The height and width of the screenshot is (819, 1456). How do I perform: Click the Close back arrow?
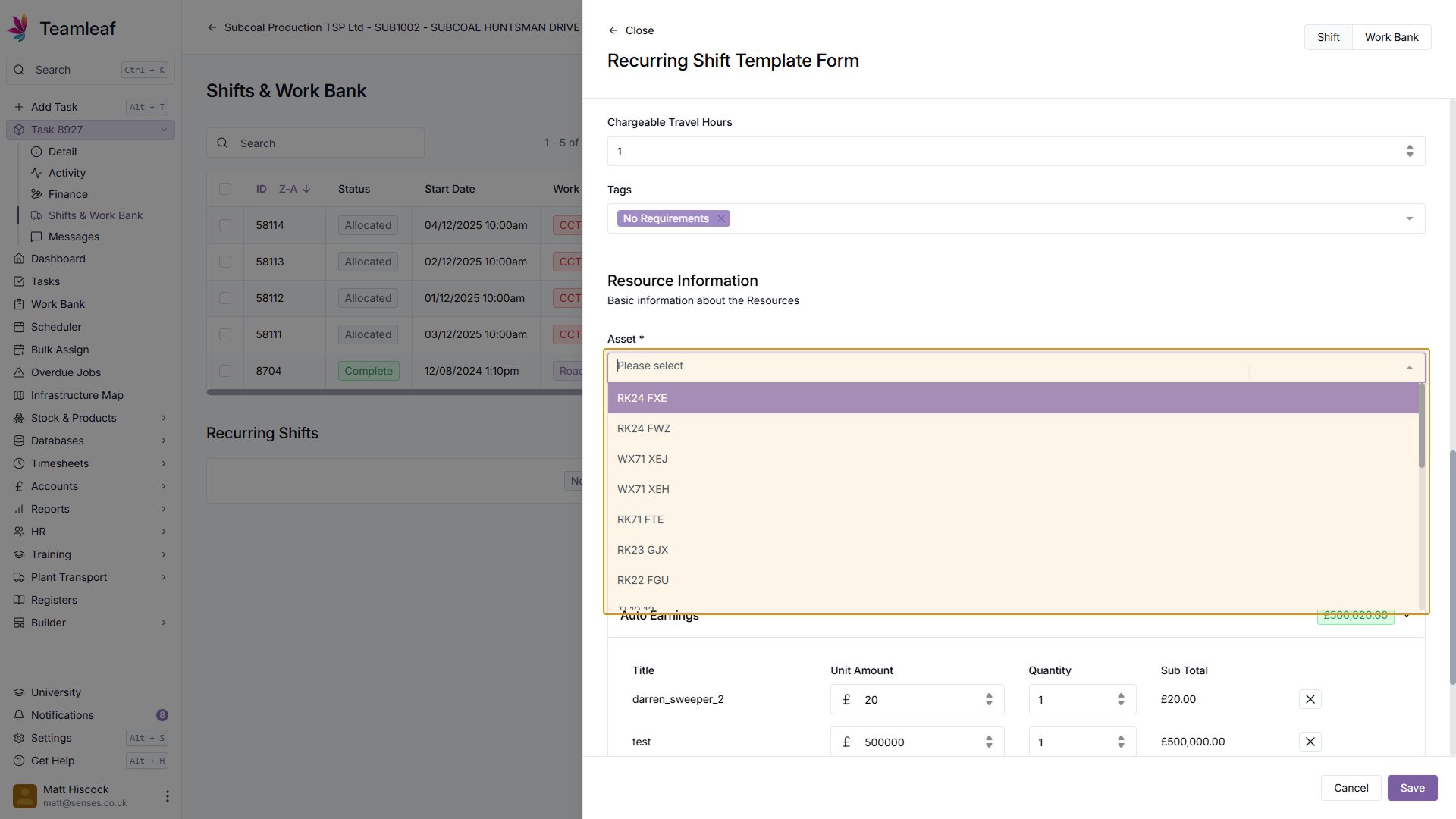point(613,30)
